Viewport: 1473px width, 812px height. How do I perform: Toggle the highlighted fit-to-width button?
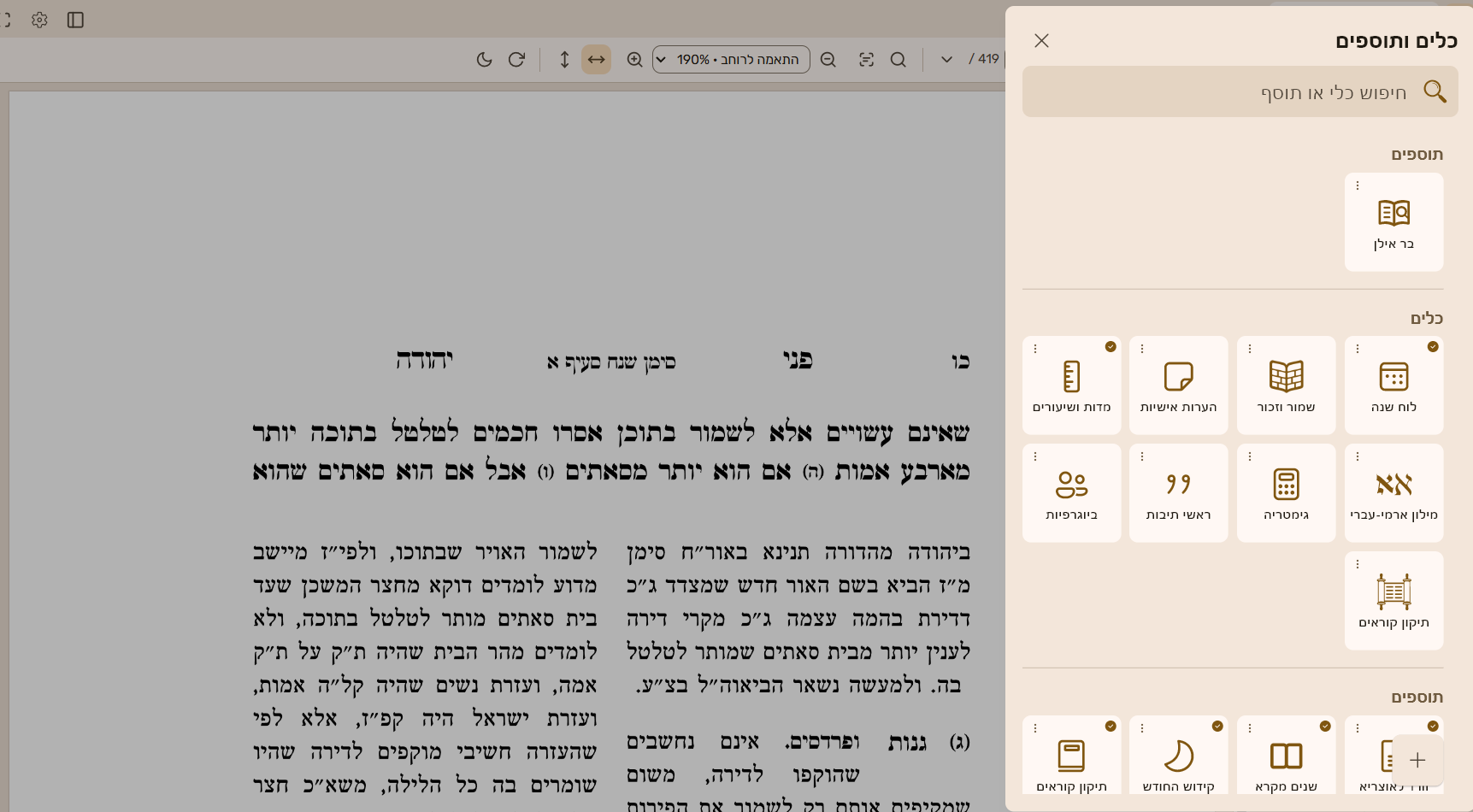(x=596, y=59)
